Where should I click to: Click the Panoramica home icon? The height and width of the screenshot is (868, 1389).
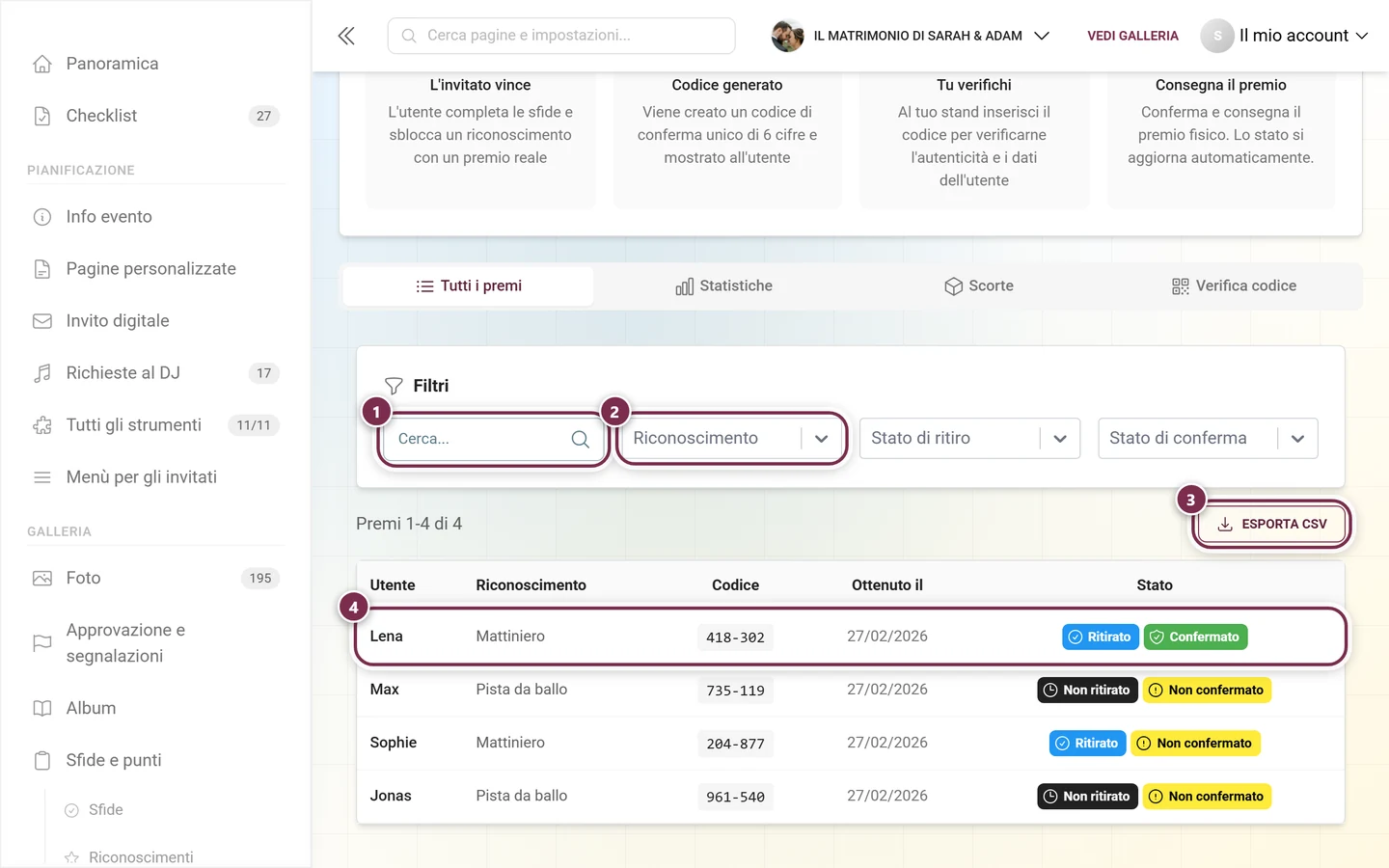pos(42,64)
